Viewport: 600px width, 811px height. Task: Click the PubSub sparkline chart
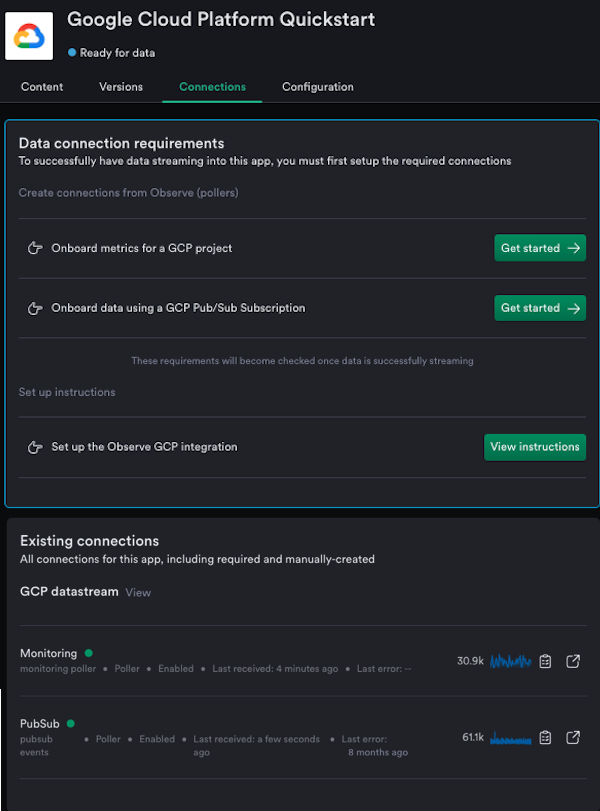coord(511,738)
